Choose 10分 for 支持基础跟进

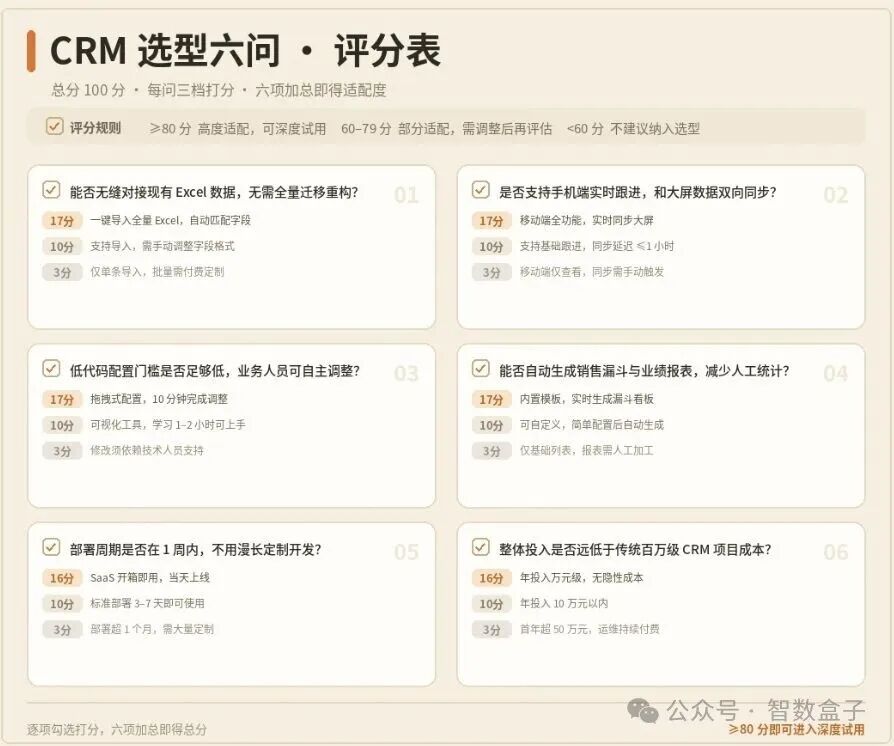(491, 246)
